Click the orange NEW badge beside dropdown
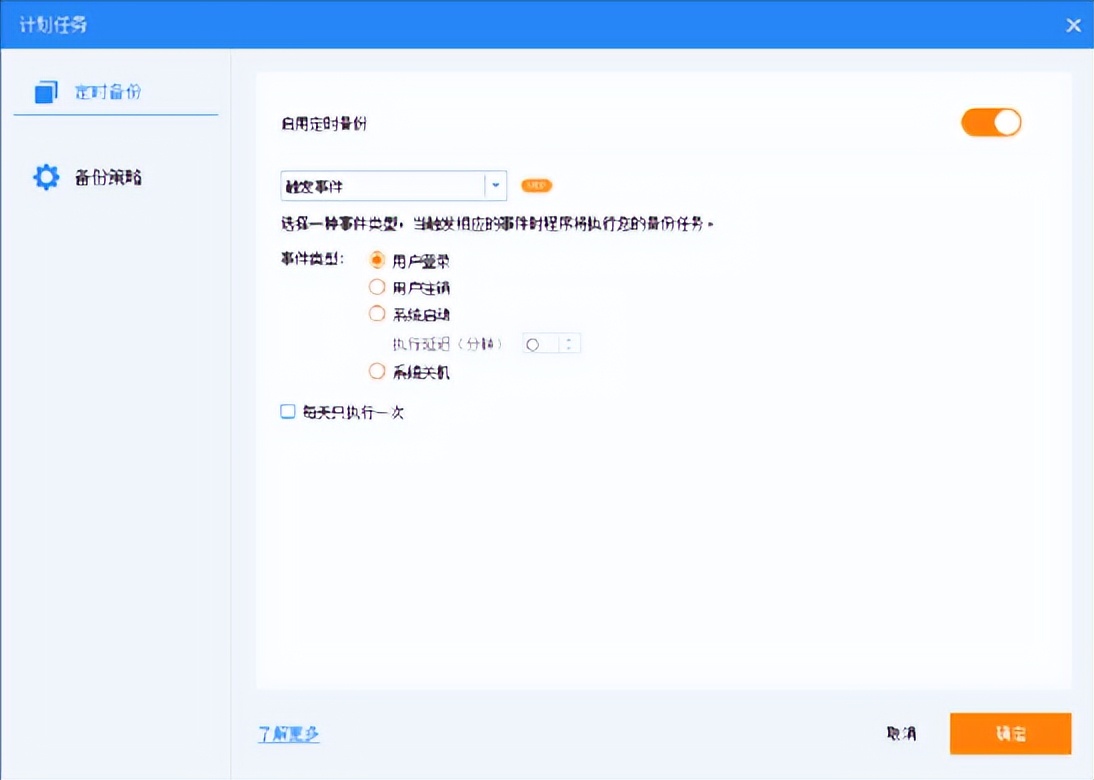Screen dimensions: 1094x780 [535, 186]
